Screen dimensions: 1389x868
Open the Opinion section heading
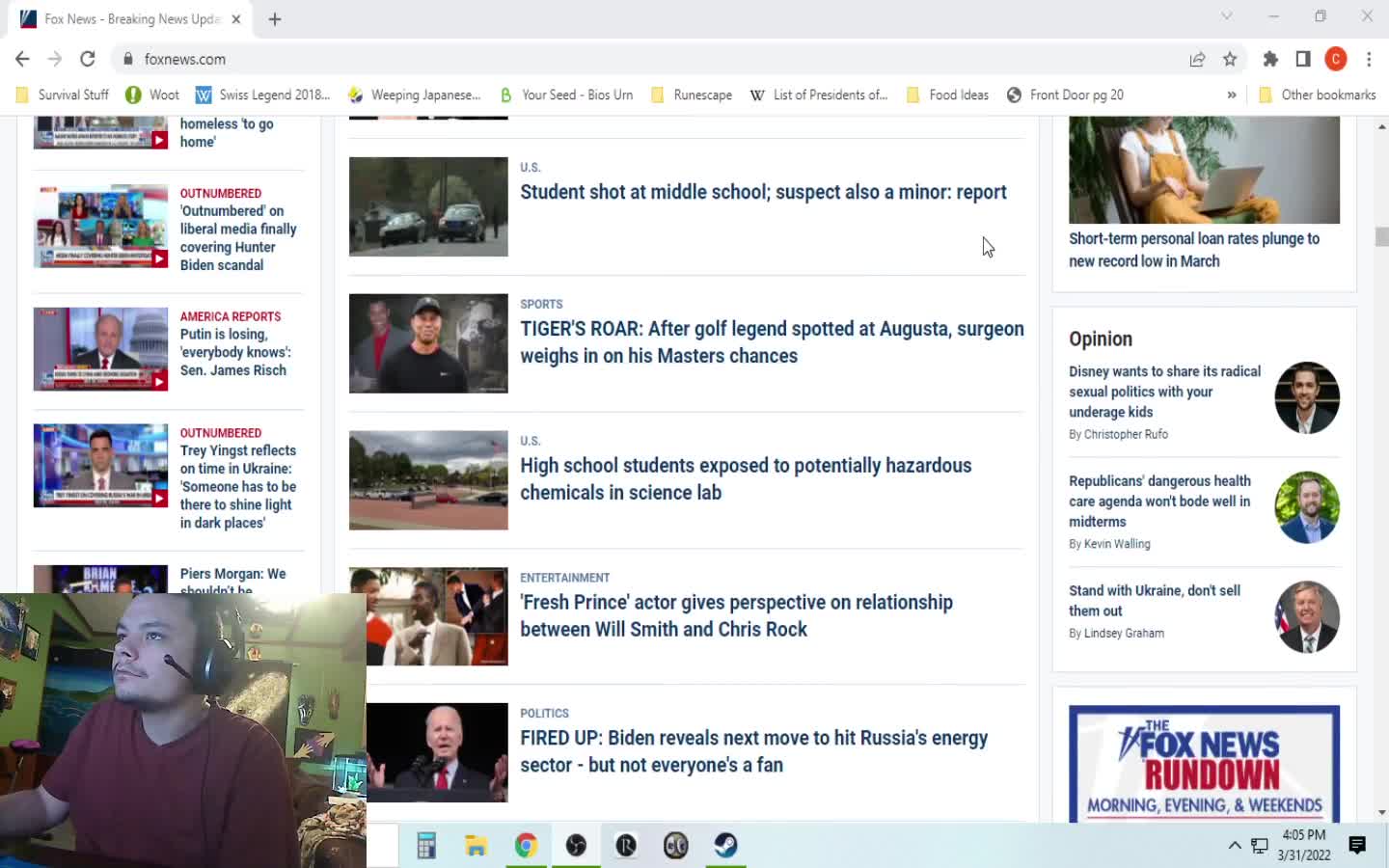click(1101, 339)
